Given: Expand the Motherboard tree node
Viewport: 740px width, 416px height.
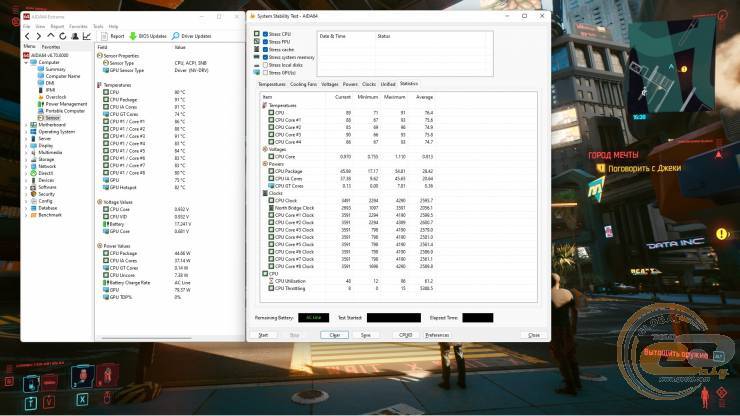Looking at the screenshot, I should 26,125.
